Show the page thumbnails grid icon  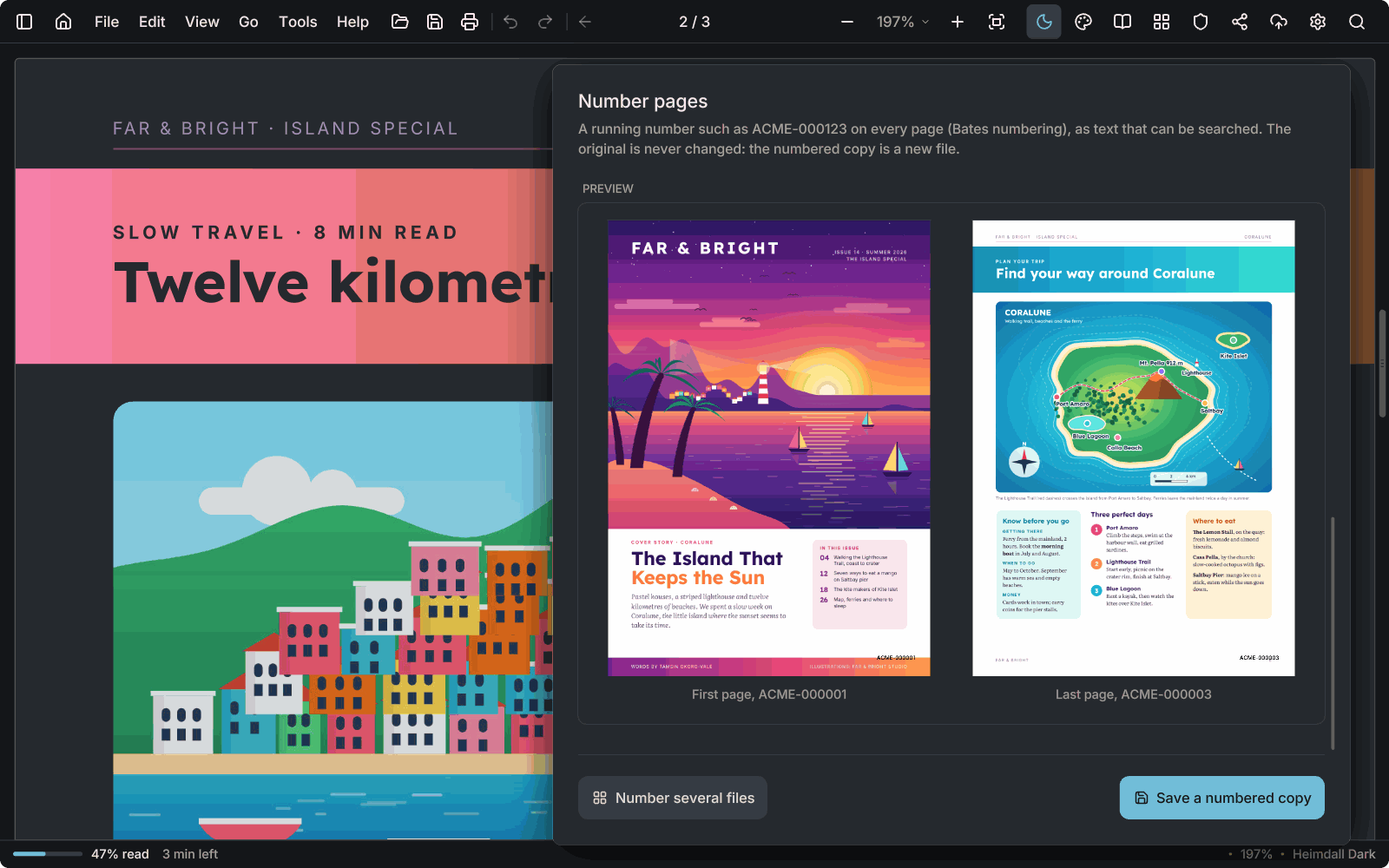pyautogui.click(x=1162, y=22)
